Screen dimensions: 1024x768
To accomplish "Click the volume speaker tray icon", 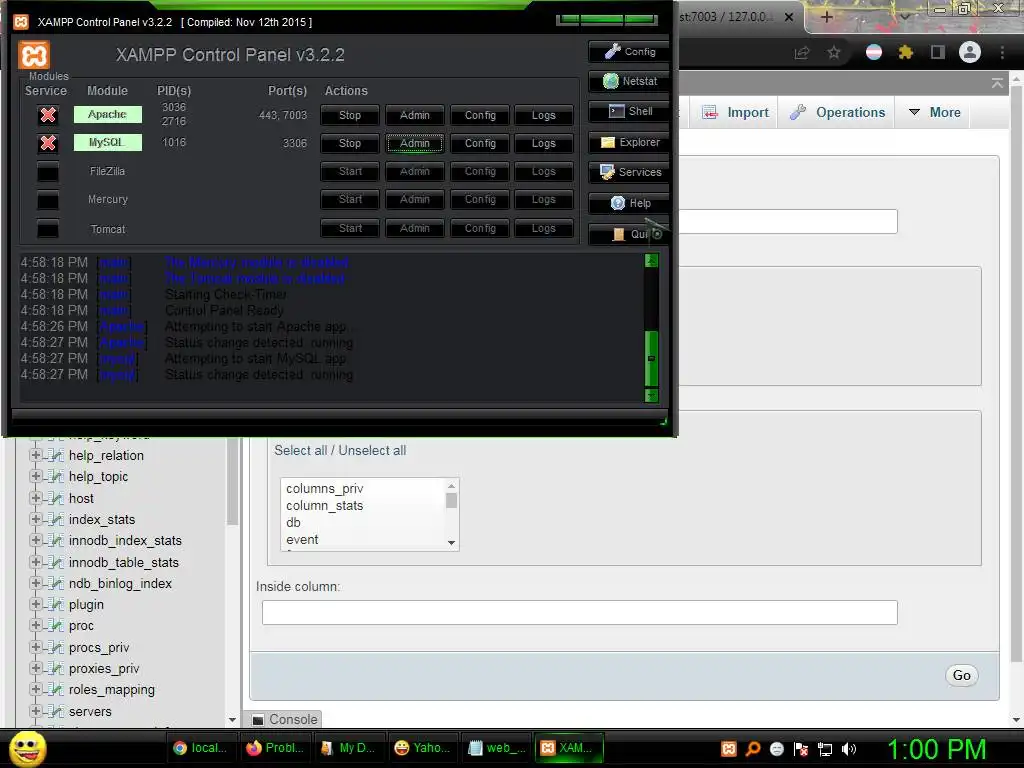I will [849, 749].
